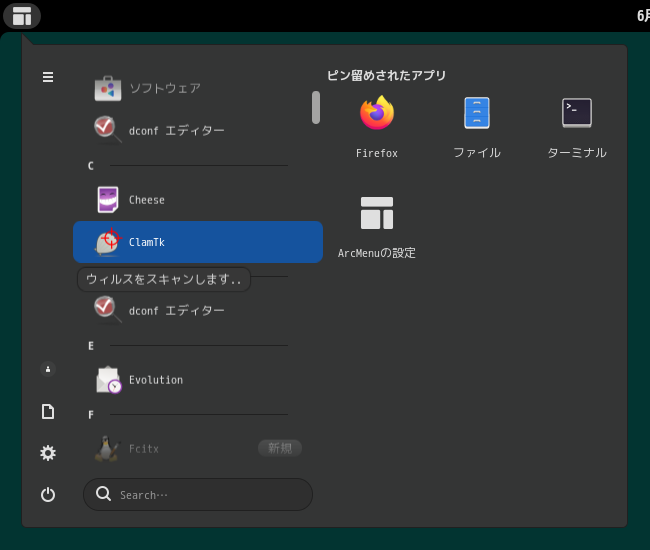Open pinned ファイル file manager
Viewport: 650px width, 550px height.
click(x=477, y=126)
